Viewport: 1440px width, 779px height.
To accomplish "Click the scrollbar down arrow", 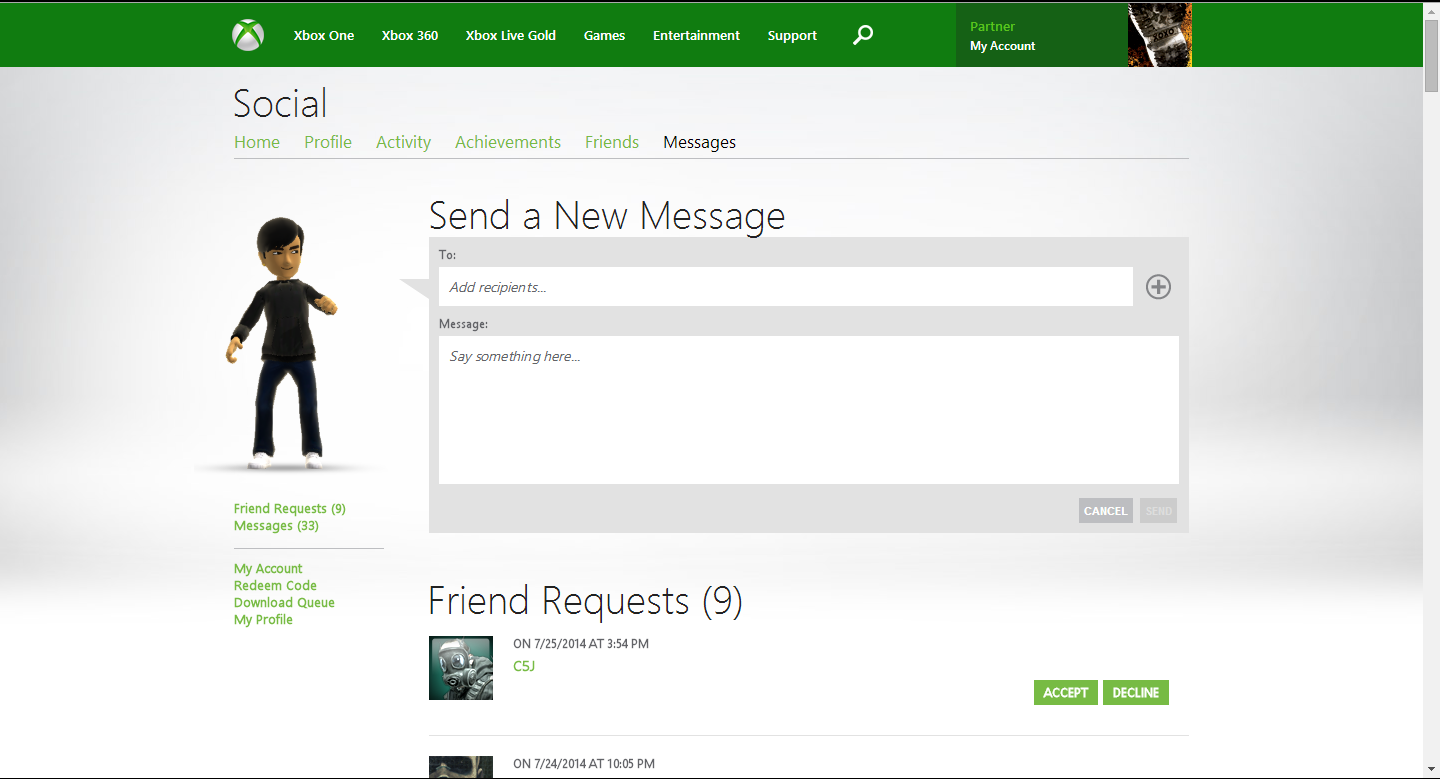I will click(1431, 770).
